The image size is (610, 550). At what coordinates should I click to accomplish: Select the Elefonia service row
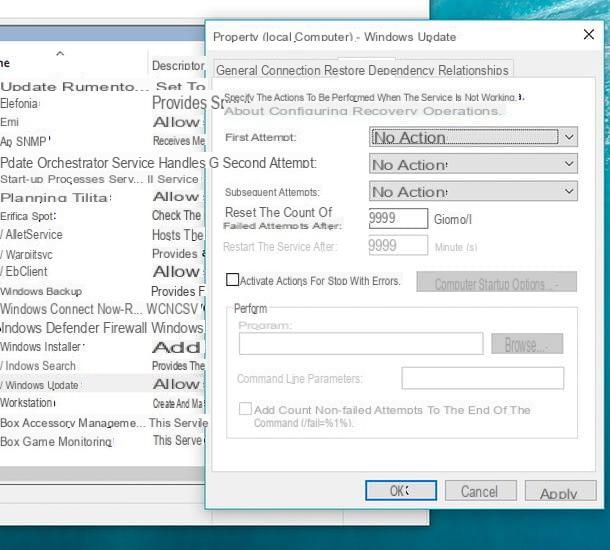(x=102, y=103)
